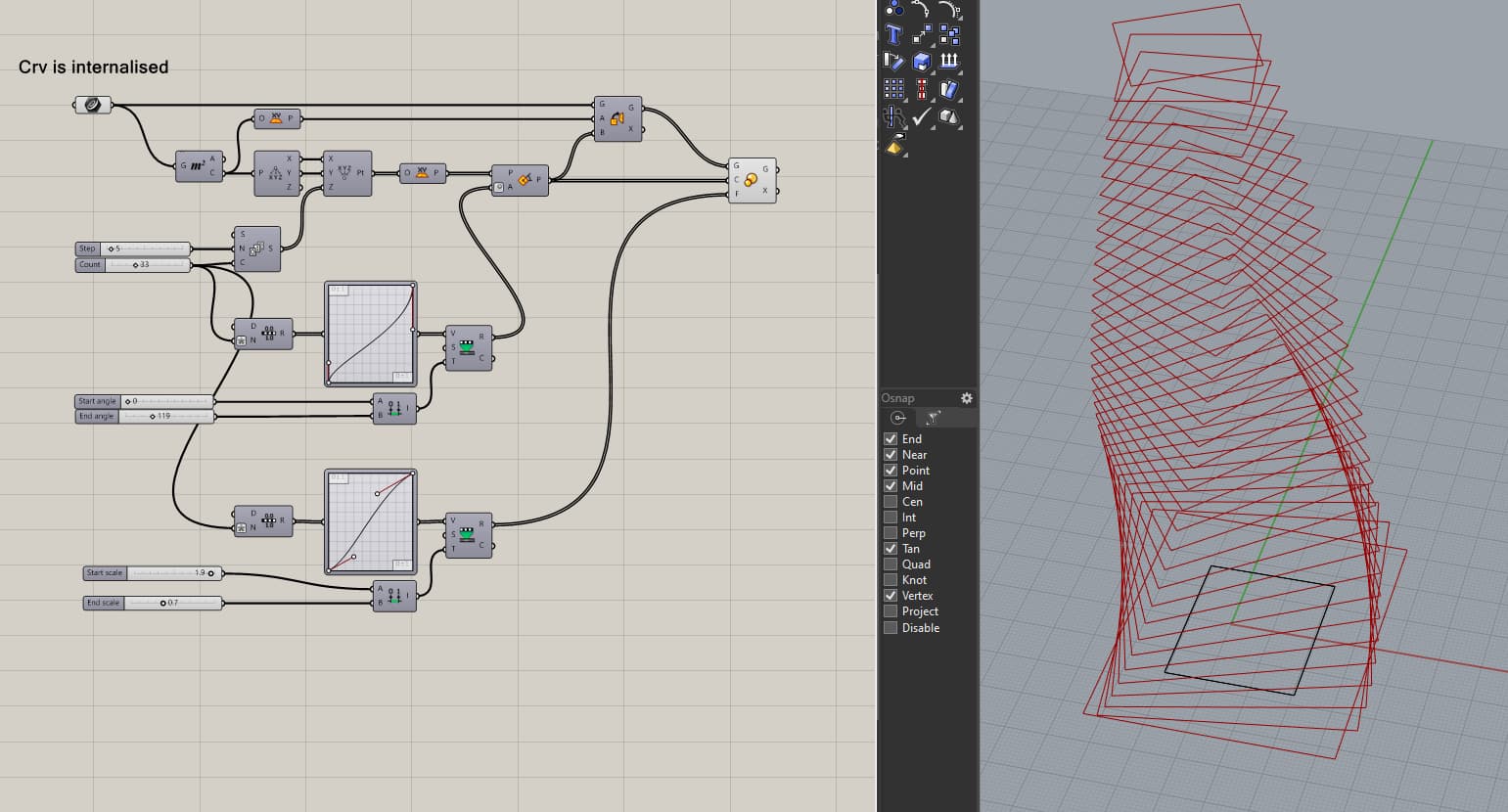The image size is (1508, 812).
Task: Click the Construct Point component with Pt output
Action: (x=347, y=173)
